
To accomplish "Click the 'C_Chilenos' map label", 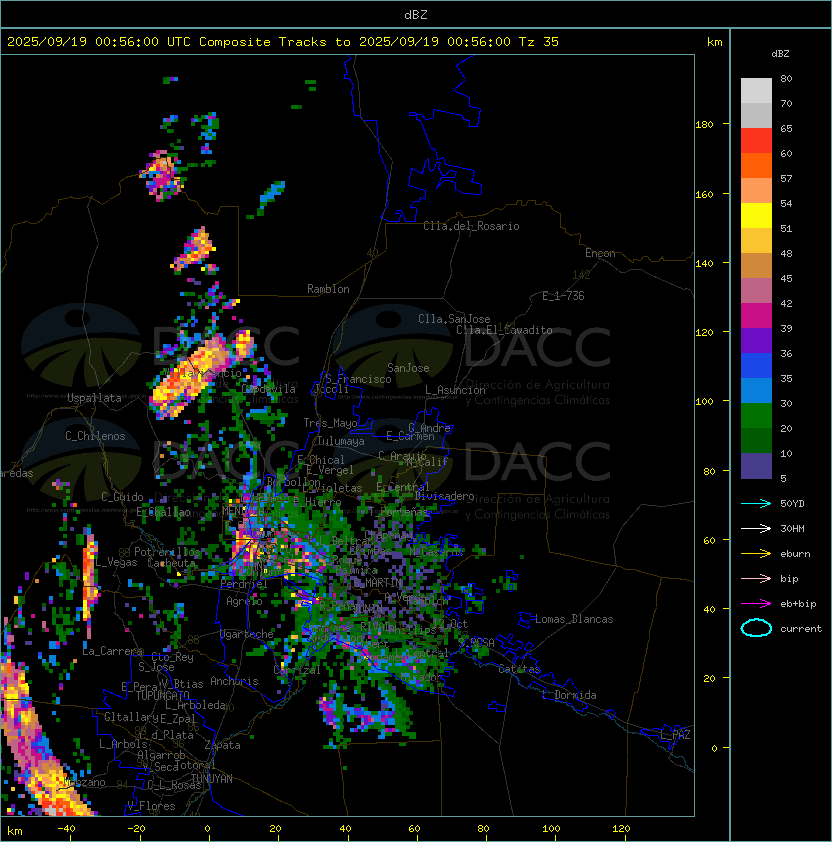I will [95, 436].
